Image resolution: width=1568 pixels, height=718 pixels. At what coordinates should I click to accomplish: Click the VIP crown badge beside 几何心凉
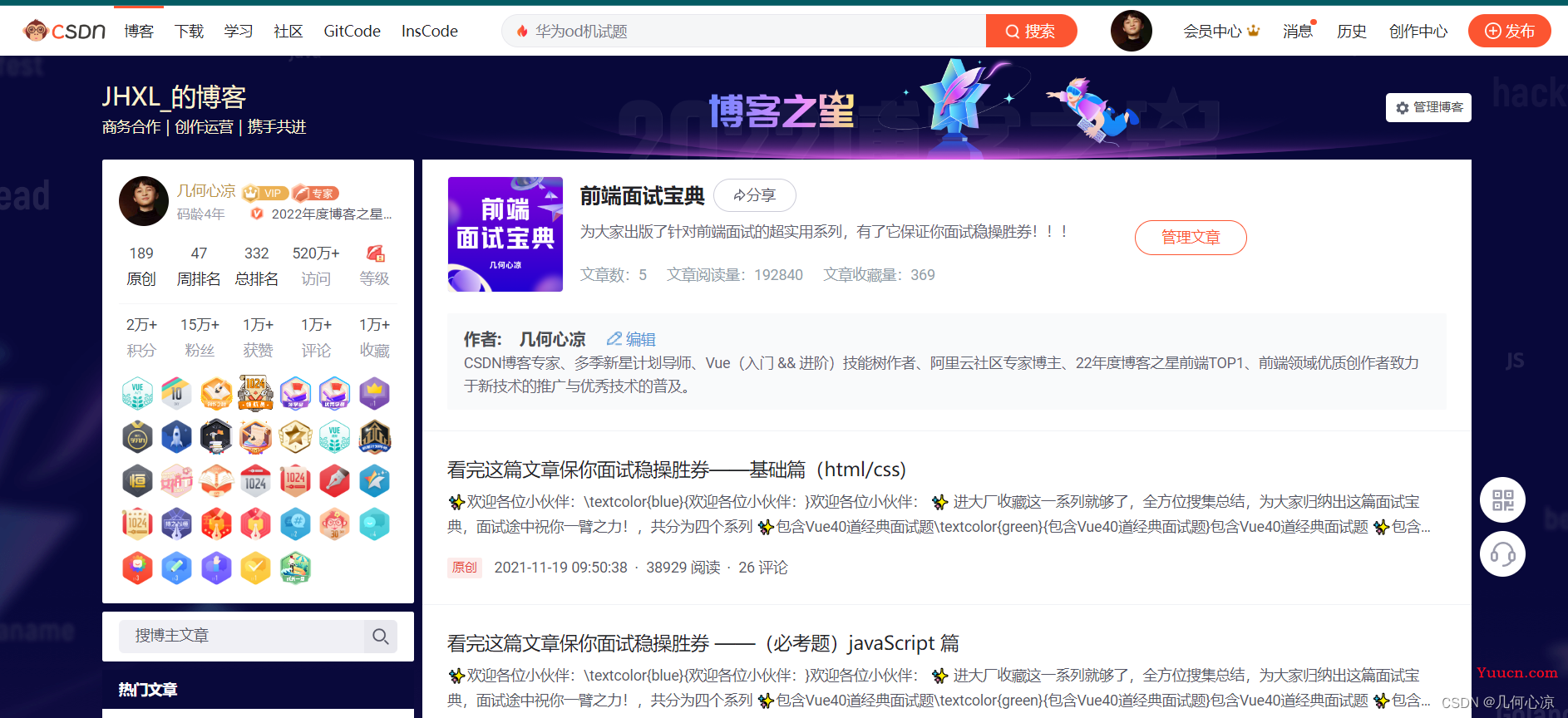point(264,193)
